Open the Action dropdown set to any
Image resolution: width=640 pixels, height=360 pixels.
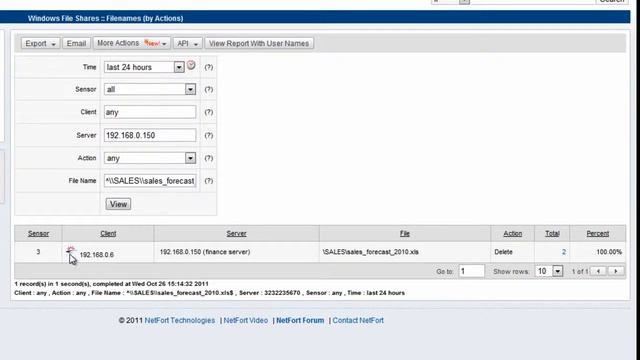pos(150,158)
